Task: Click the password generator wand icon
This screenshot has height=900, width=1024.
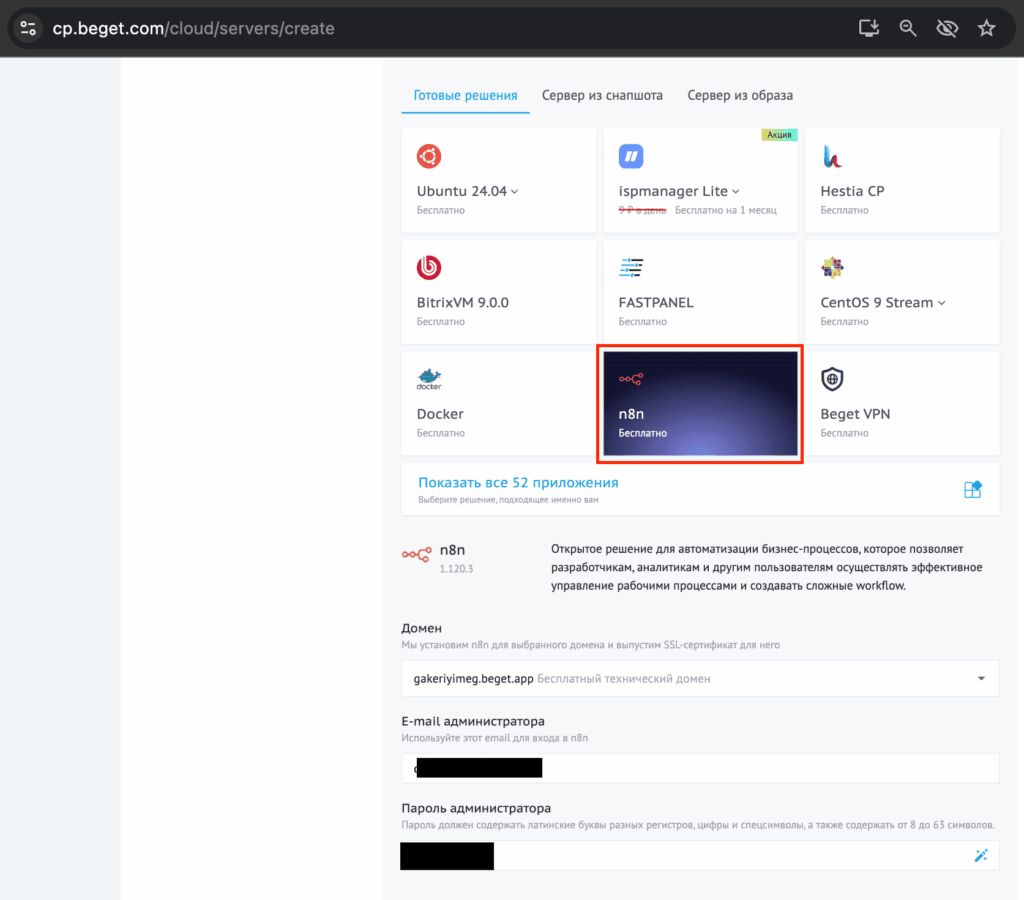Action: pyautogui.click(x=980, y=855)
